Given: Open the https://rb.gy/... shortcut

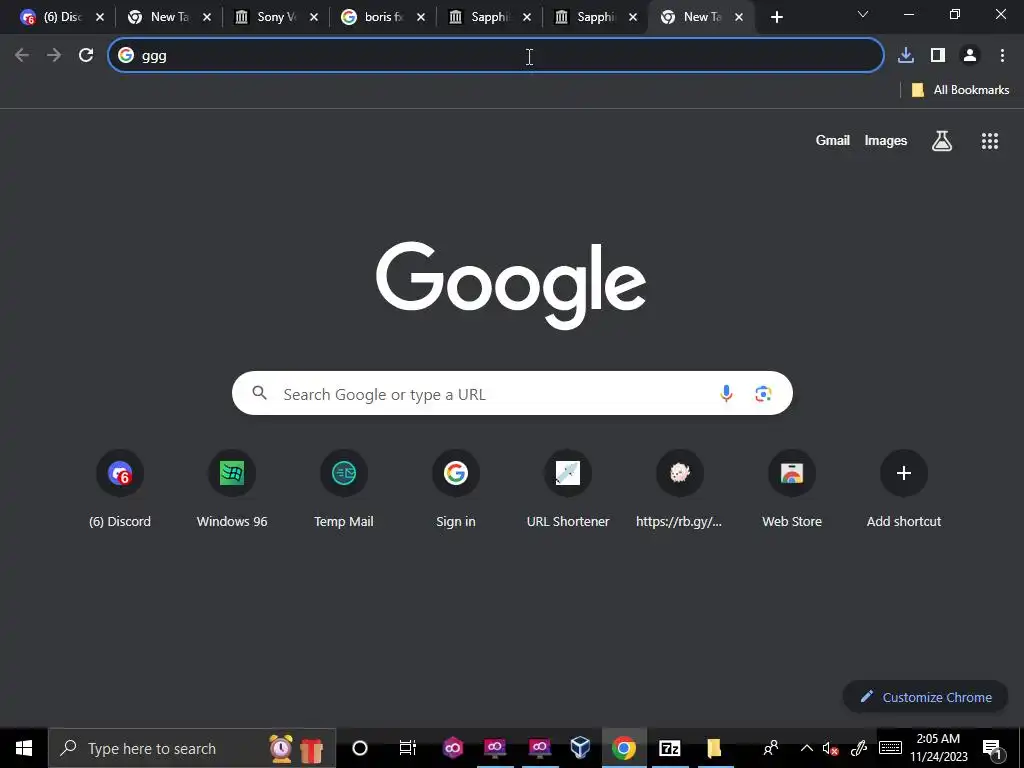Looking at the screenshot, I should (679, 488).
